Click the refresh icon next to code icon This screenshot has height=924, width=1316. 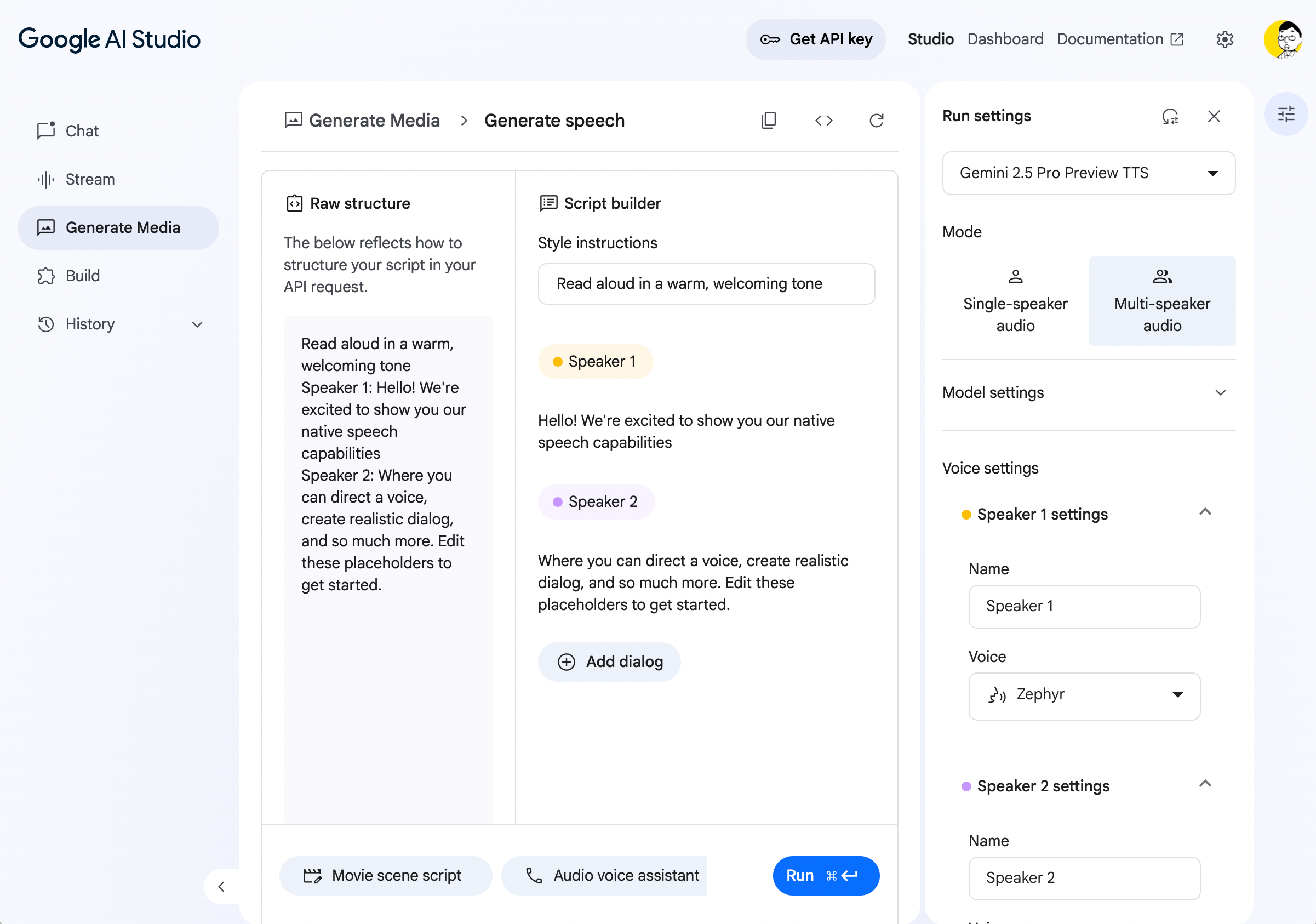pos(877,121)
